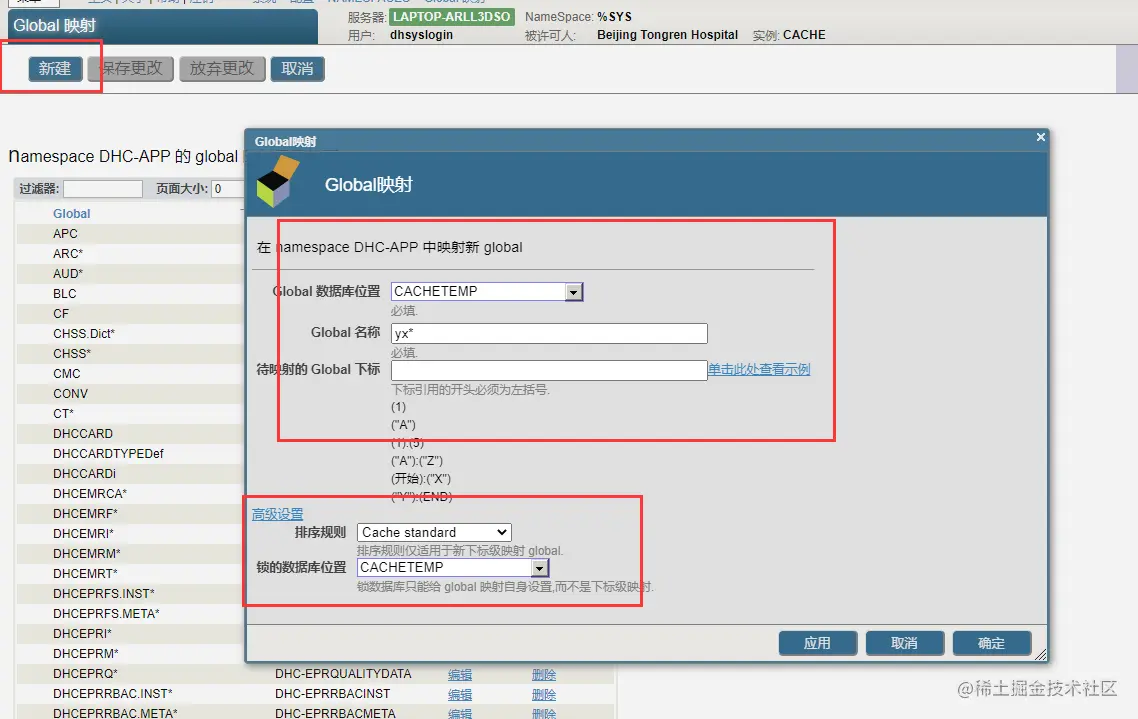Screen dimensions: 1138x719
Task: Click the 编辑 link for DHC-EPRRBACINST
Action: [x=460, y=694]
